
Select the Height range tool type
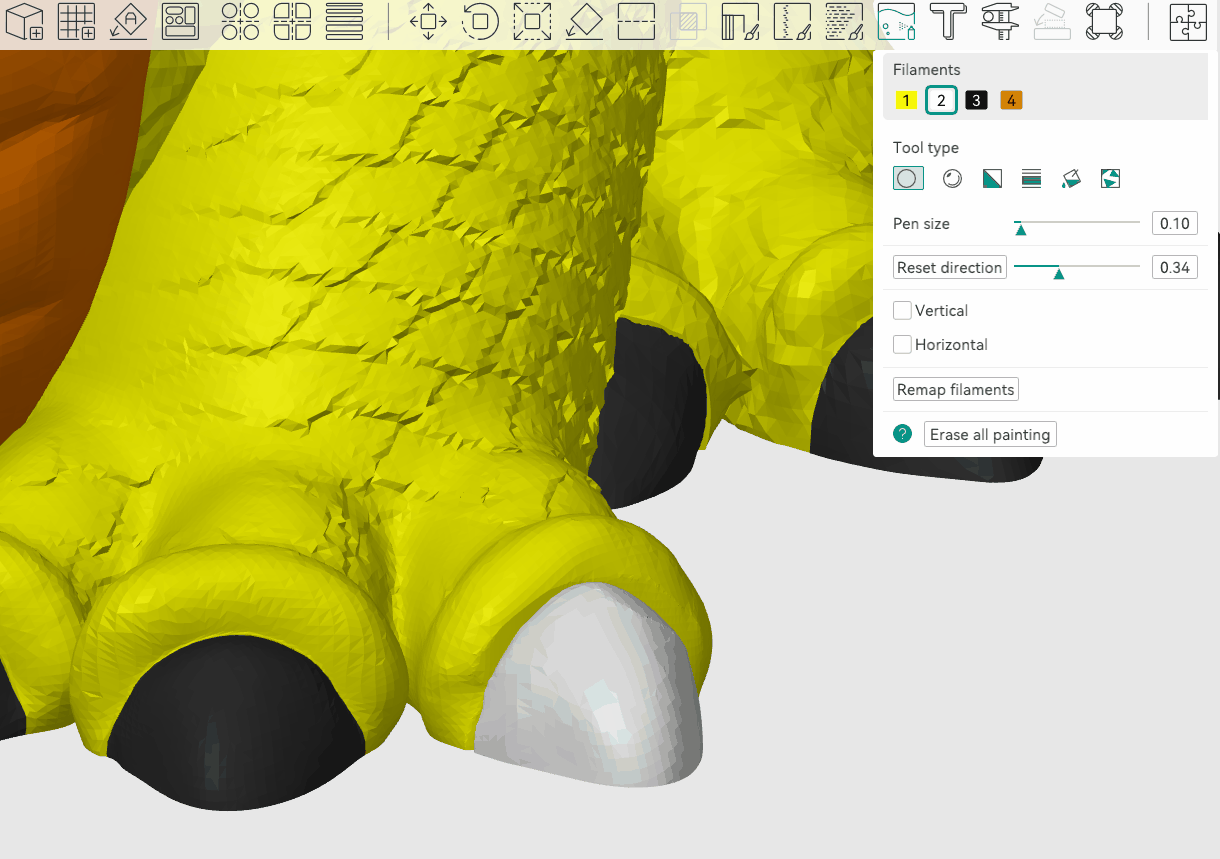pyautogui.click(x=1031, y=179)
